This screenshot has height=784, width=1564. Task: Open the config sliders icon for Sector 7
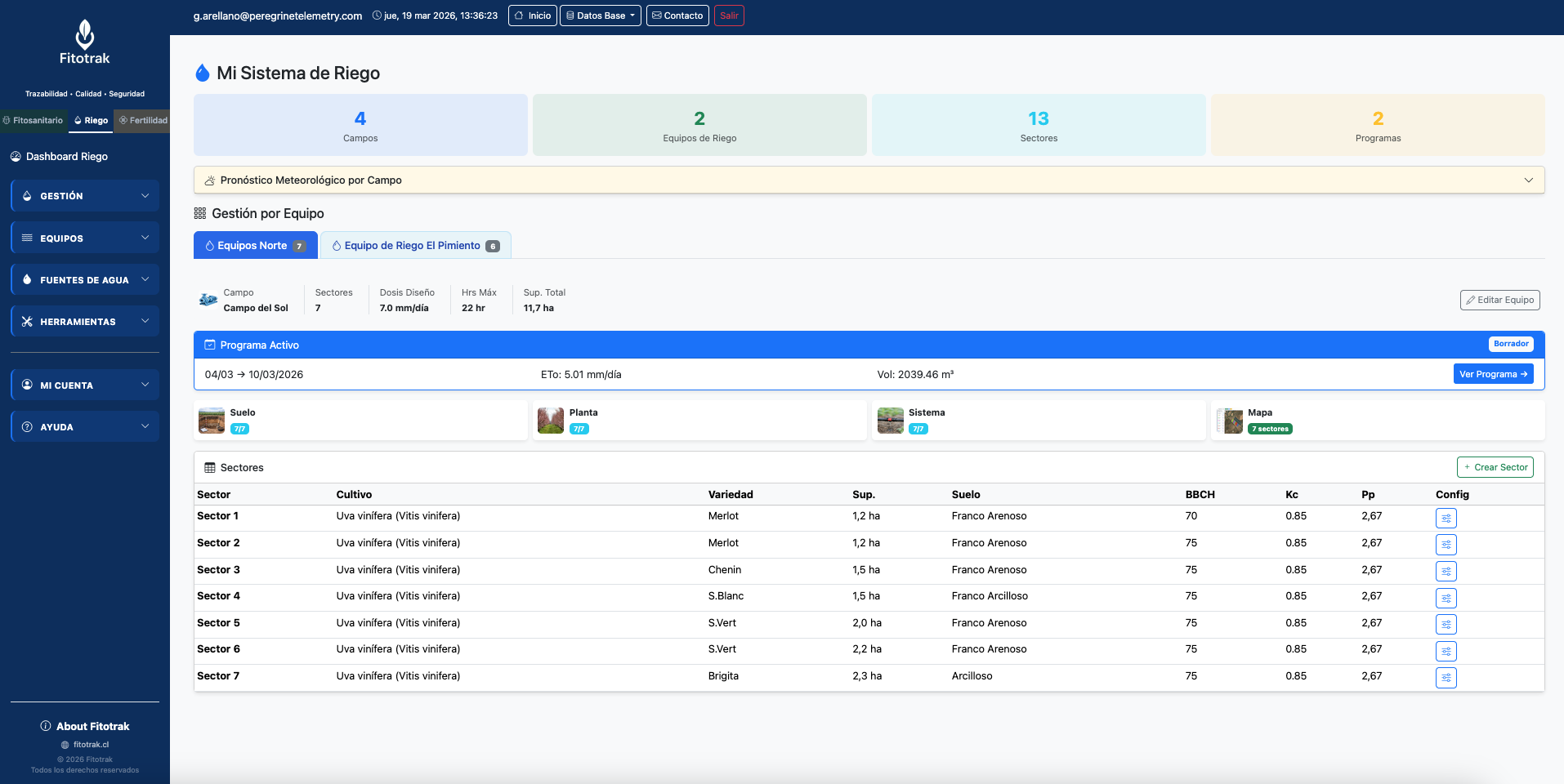point(1446,677)
